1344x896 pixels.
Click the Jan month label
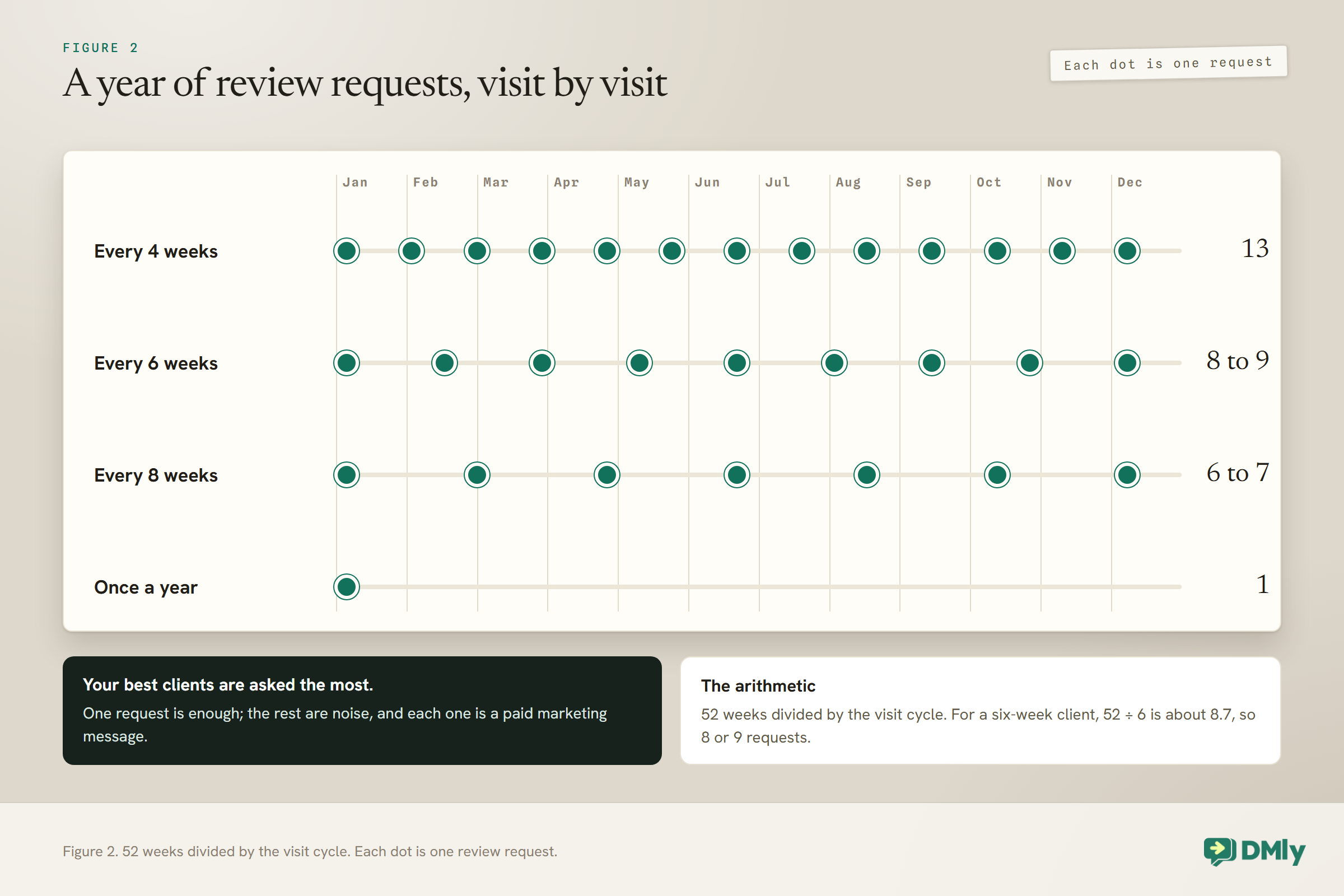tap(355, 183)
